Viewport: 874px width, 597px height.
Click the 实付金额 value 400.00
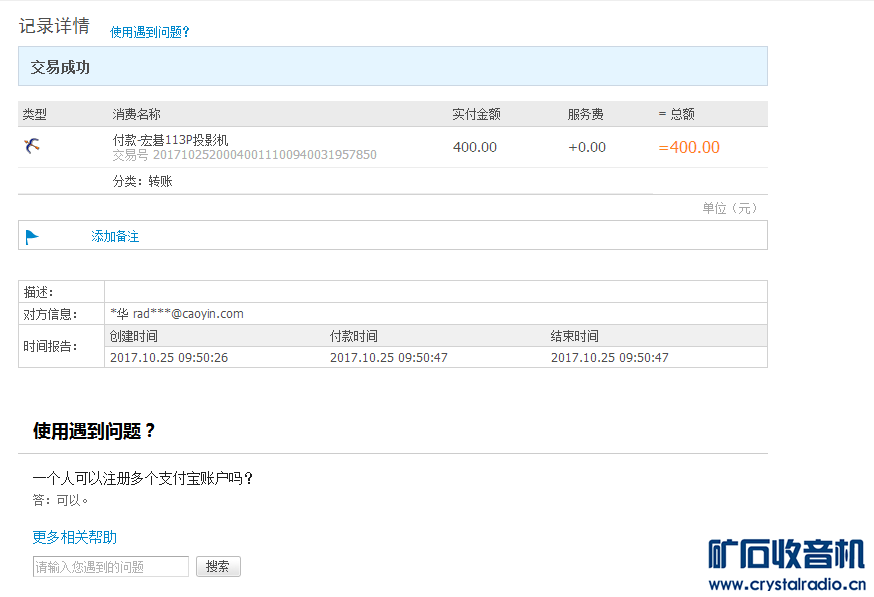tap(475, 147)
